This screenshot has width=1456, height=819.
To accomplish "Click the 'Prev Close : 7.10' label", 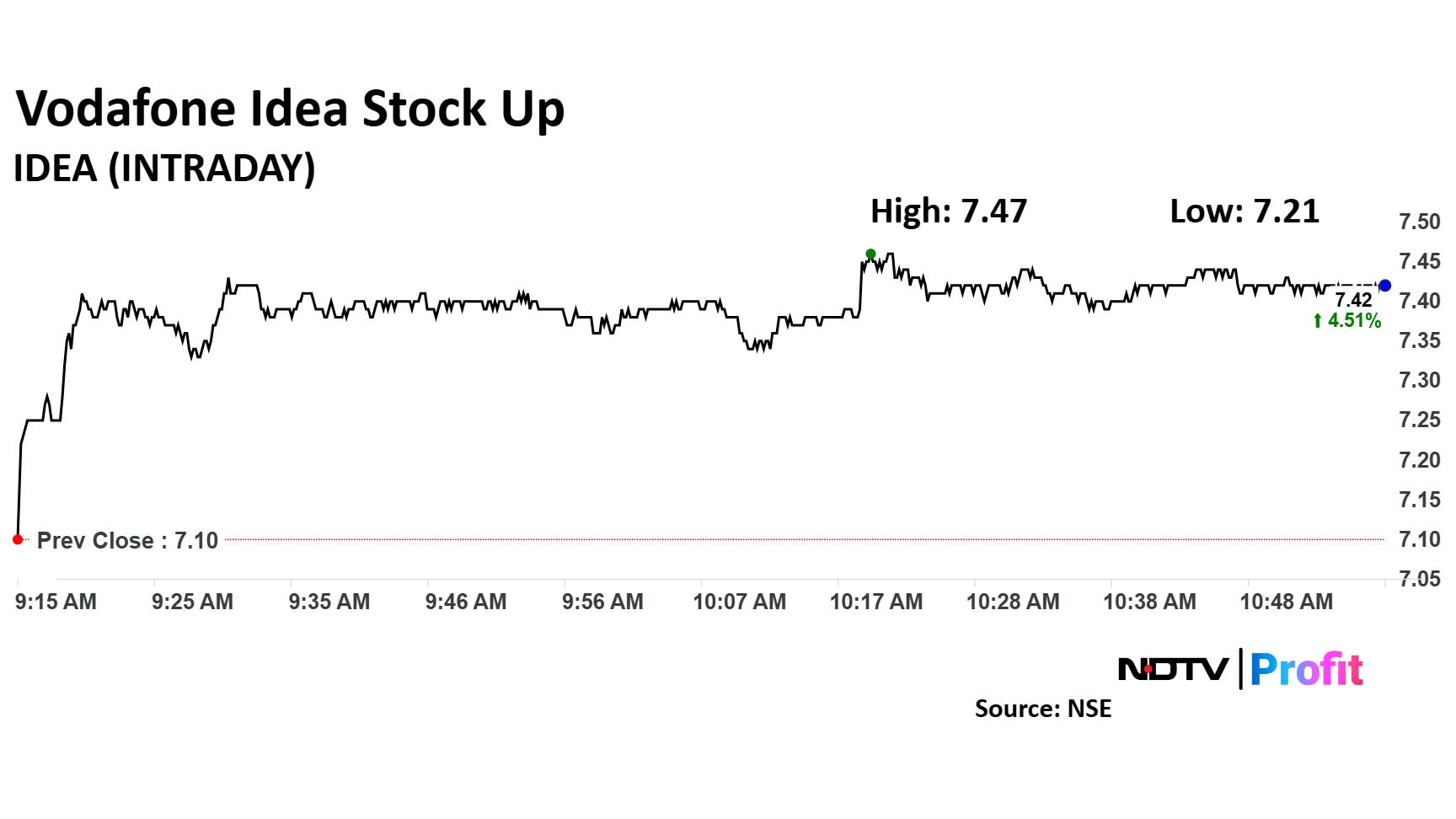I will [x=127, y=541].
